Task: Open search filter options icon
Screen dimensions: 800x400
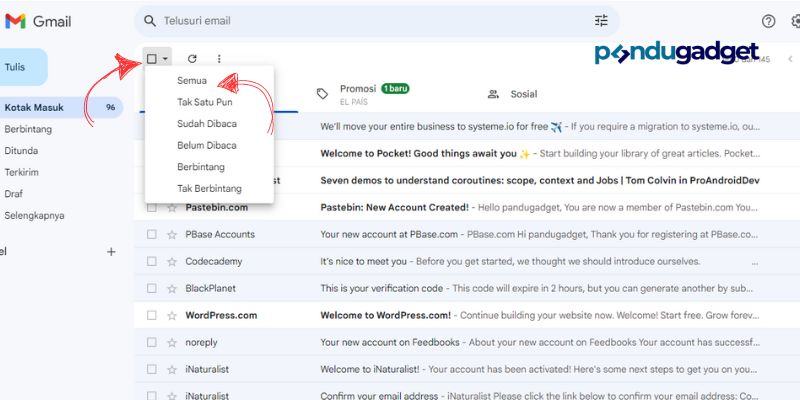Action: [x=601, y=21]
